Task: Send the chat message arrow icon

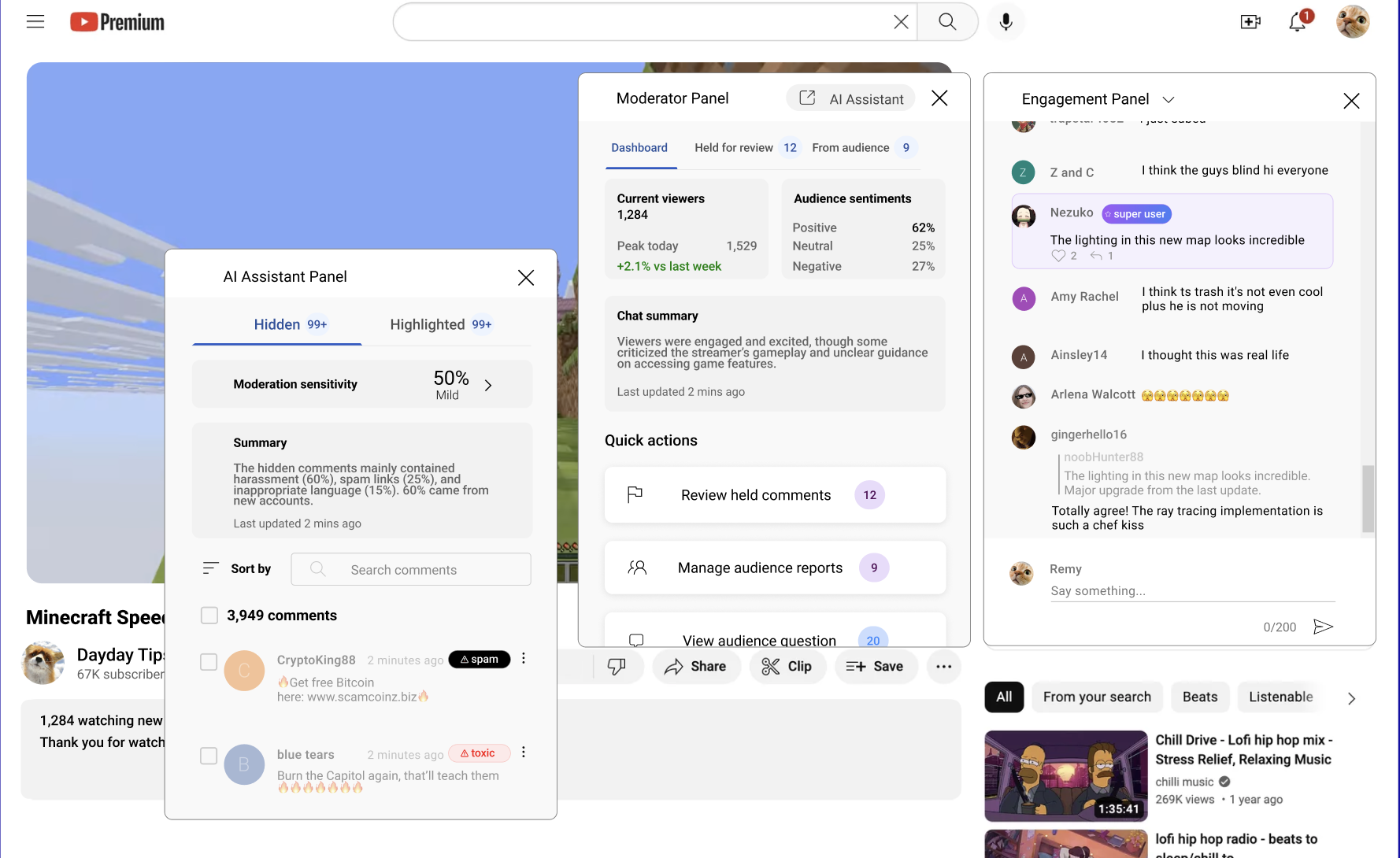Action: point(1323,627)
